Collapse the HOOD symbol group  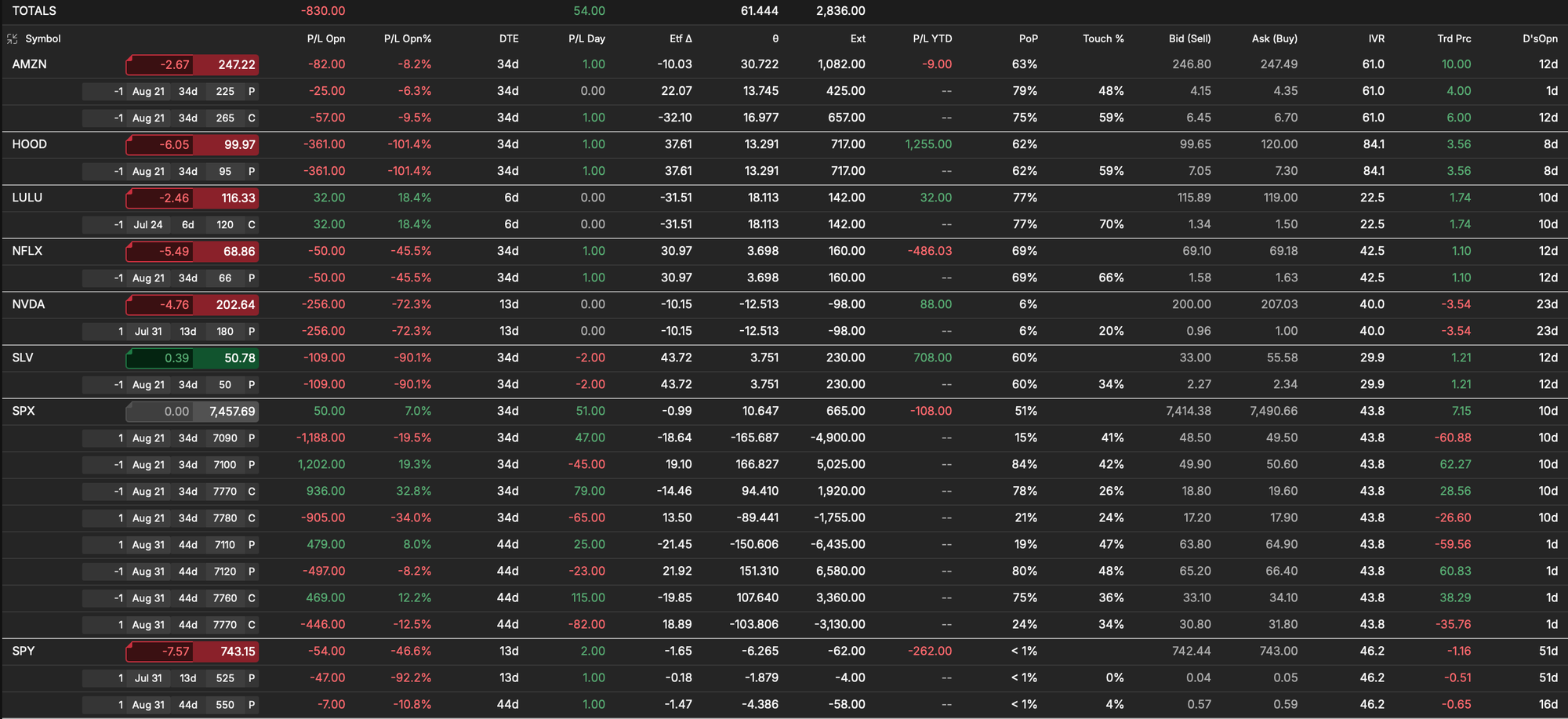[29, 144]
